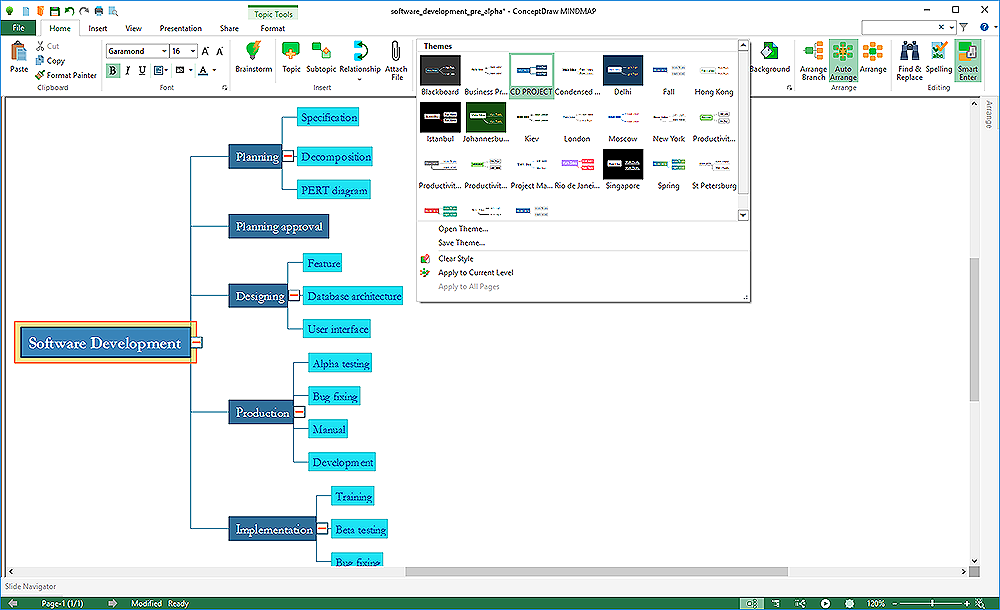The height and width of the screenshot is (610, 1000).
Task: Run the Spelling checker
Action: [939, 60]
